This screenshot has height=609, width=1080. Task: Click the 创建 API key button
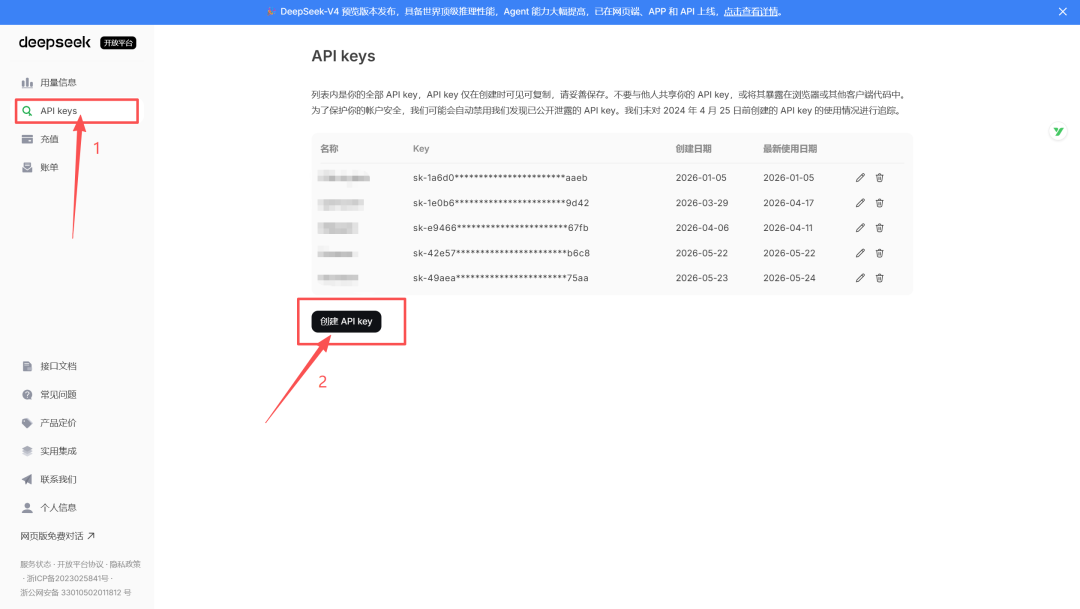click(346, 322)
